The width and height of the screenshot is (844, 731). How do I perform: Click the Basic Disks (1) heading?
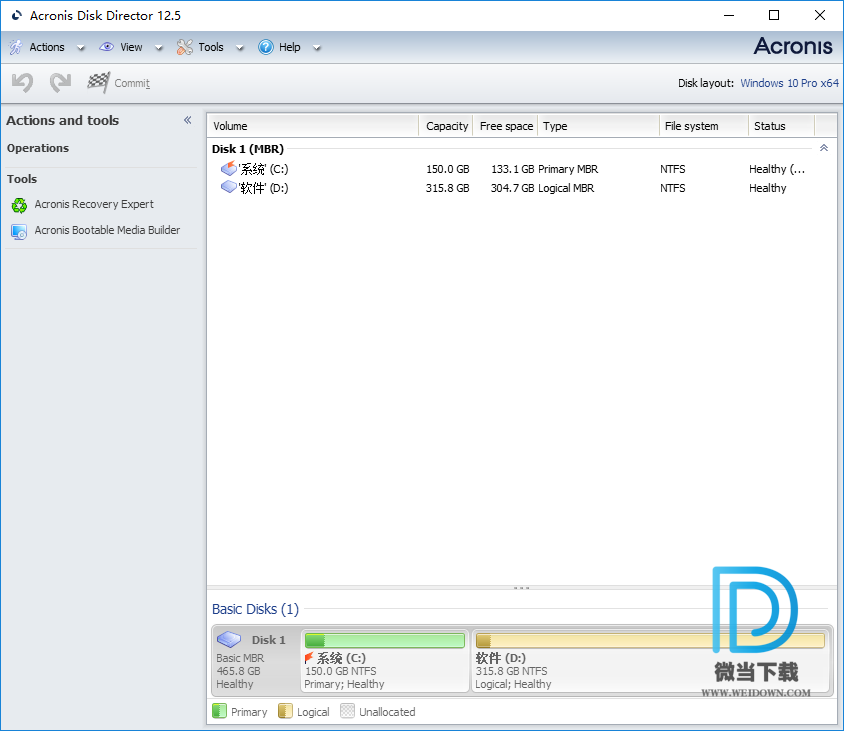click(255, 609)
